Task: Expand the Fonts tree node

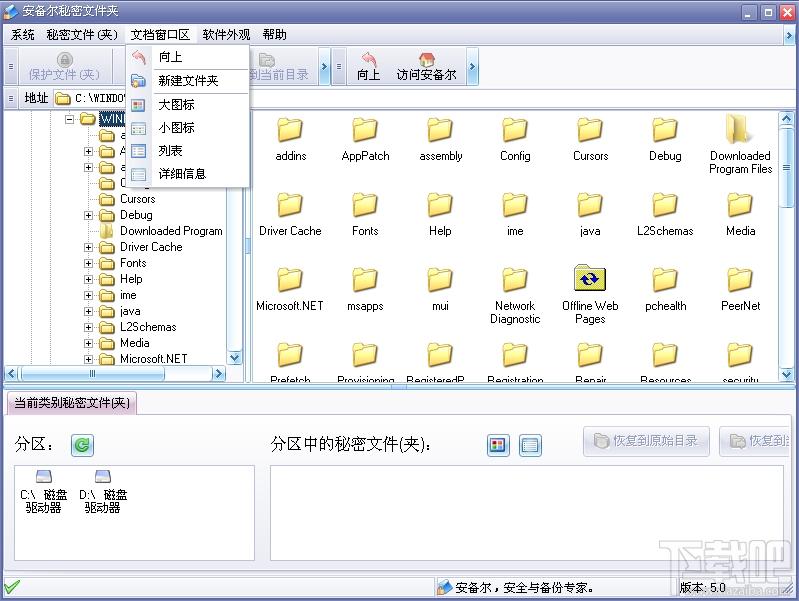Action: (x=89, y=263)
